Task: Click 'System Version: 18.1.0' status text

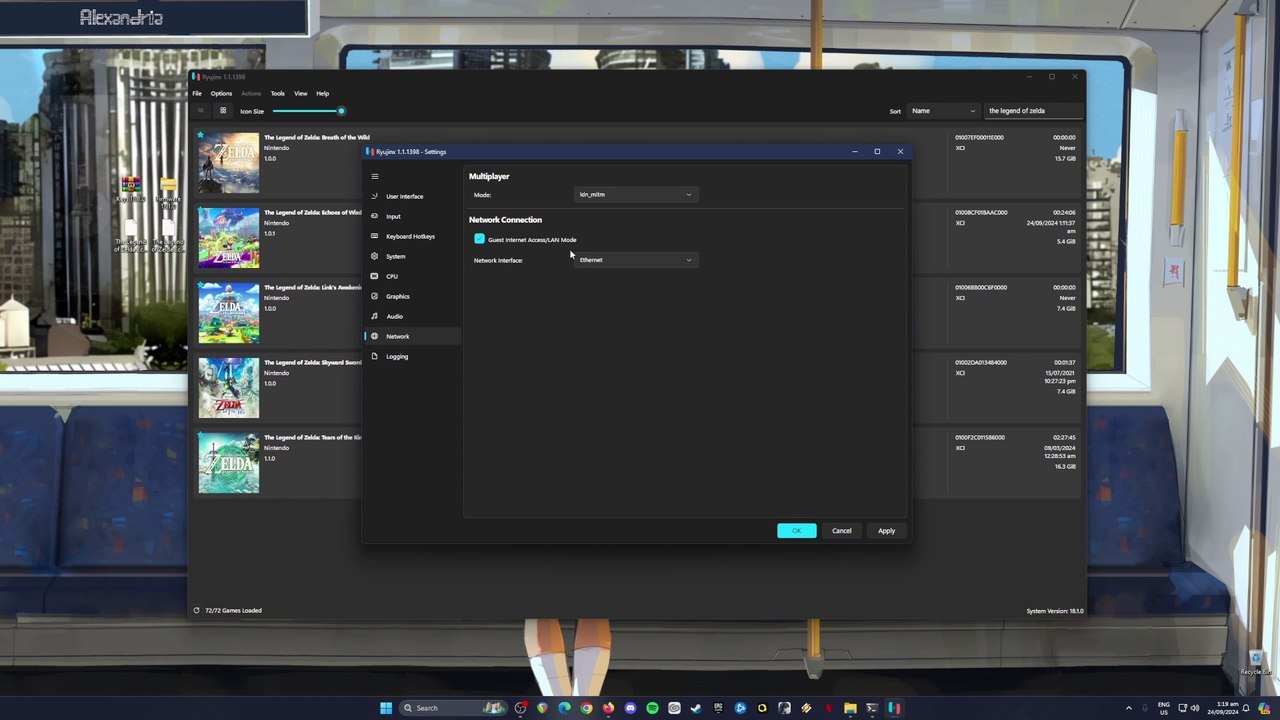Action: coord(1055,611)
